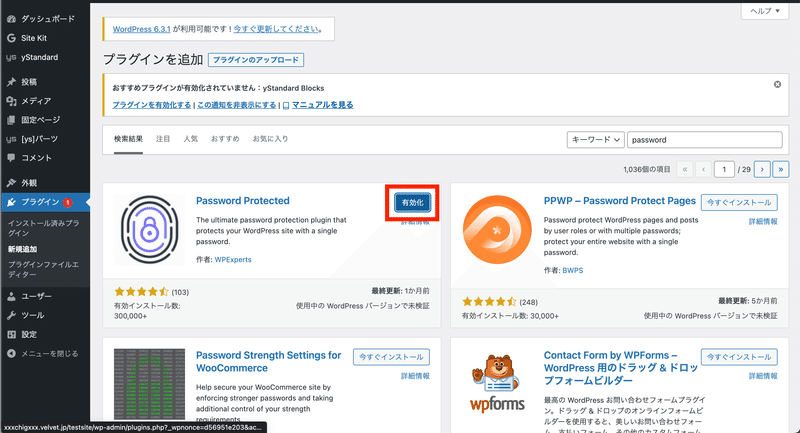Viewport: 800px width, 433px height.
Task: Click author link WPExperts
Action: point(233,260)
